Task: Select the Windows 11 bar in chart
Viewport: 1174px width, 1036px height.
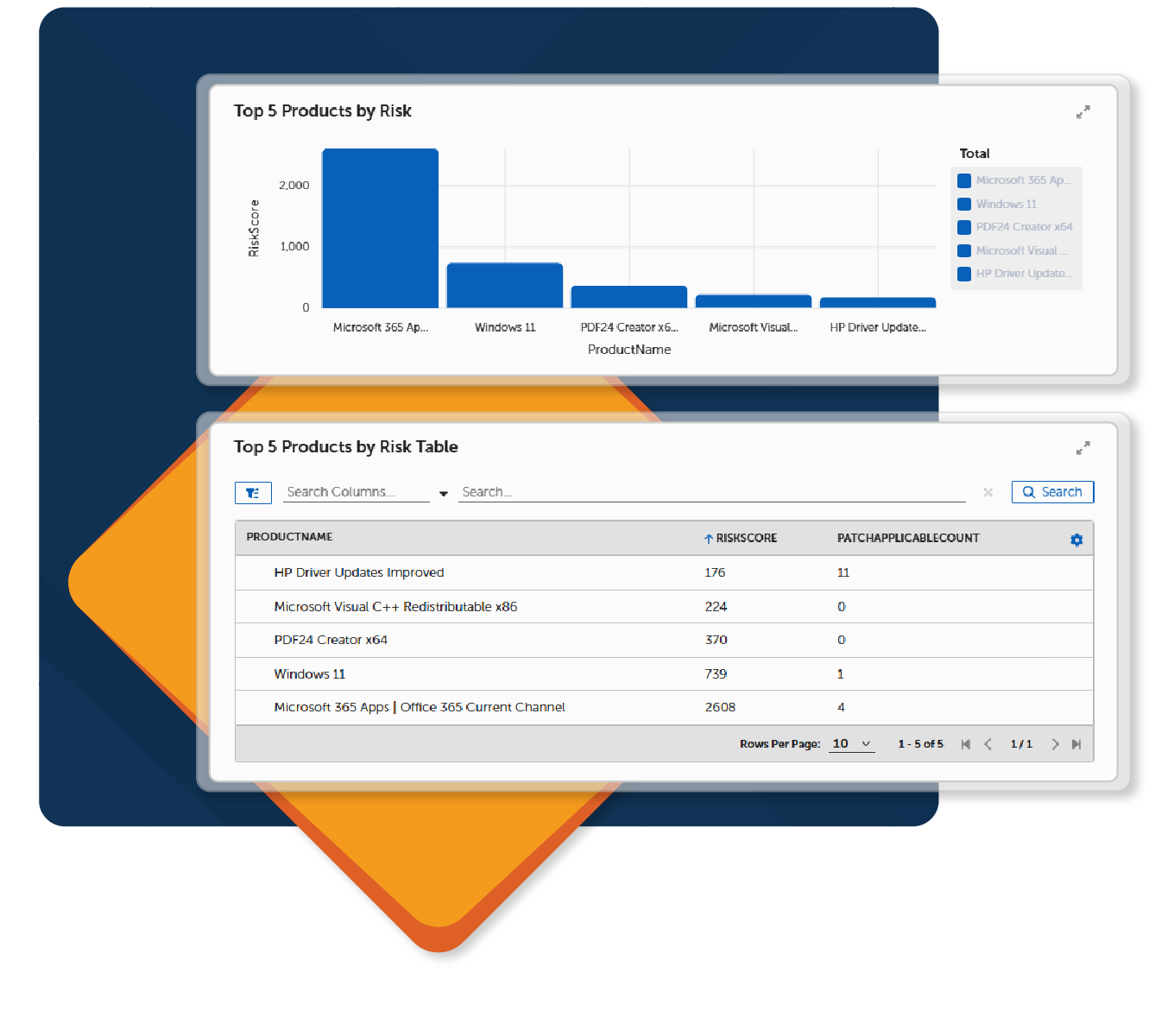Action: [x=505, y=286]
